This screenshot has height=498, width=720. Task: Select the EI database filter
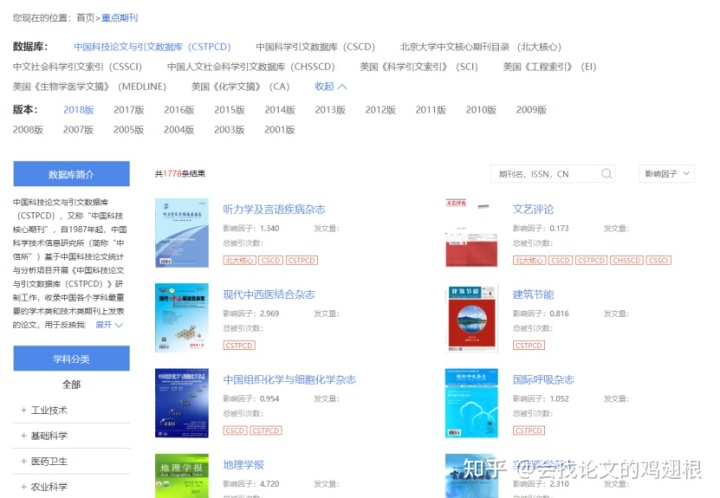click(550, 67)
